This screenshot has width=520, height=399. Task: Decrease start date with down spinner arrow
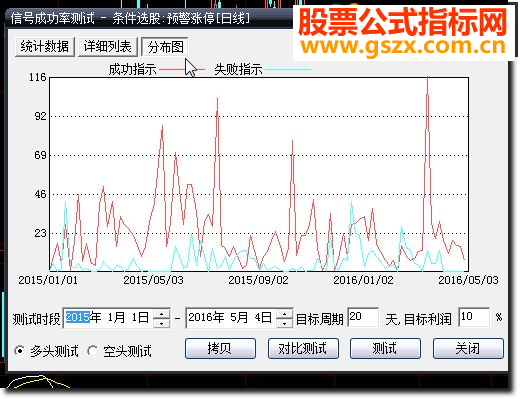point(162,323)
